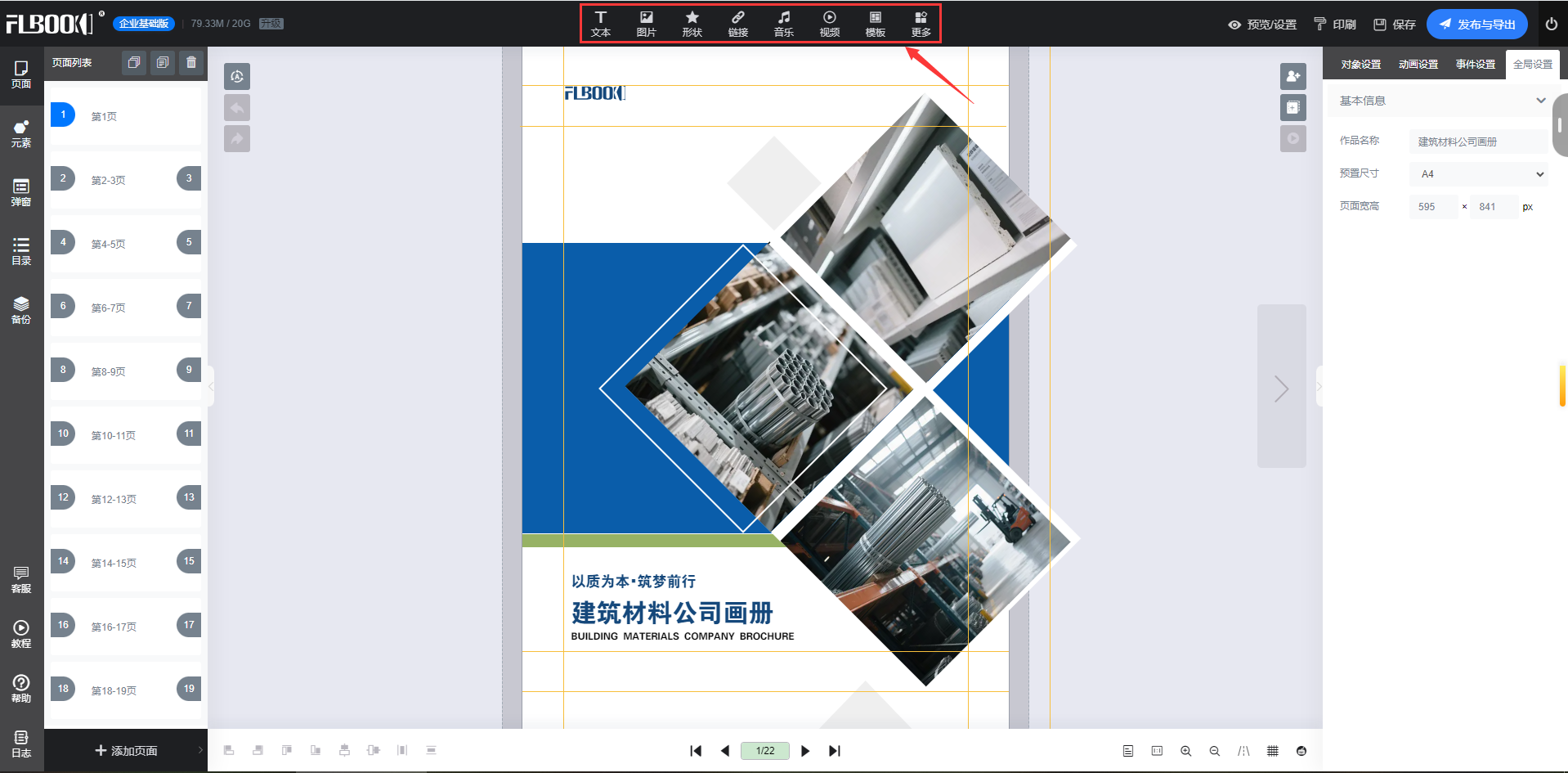Insert a 链接 link element
This screenshot has height=773, width=1568.
pyautogui.click(x=737, y=23)
